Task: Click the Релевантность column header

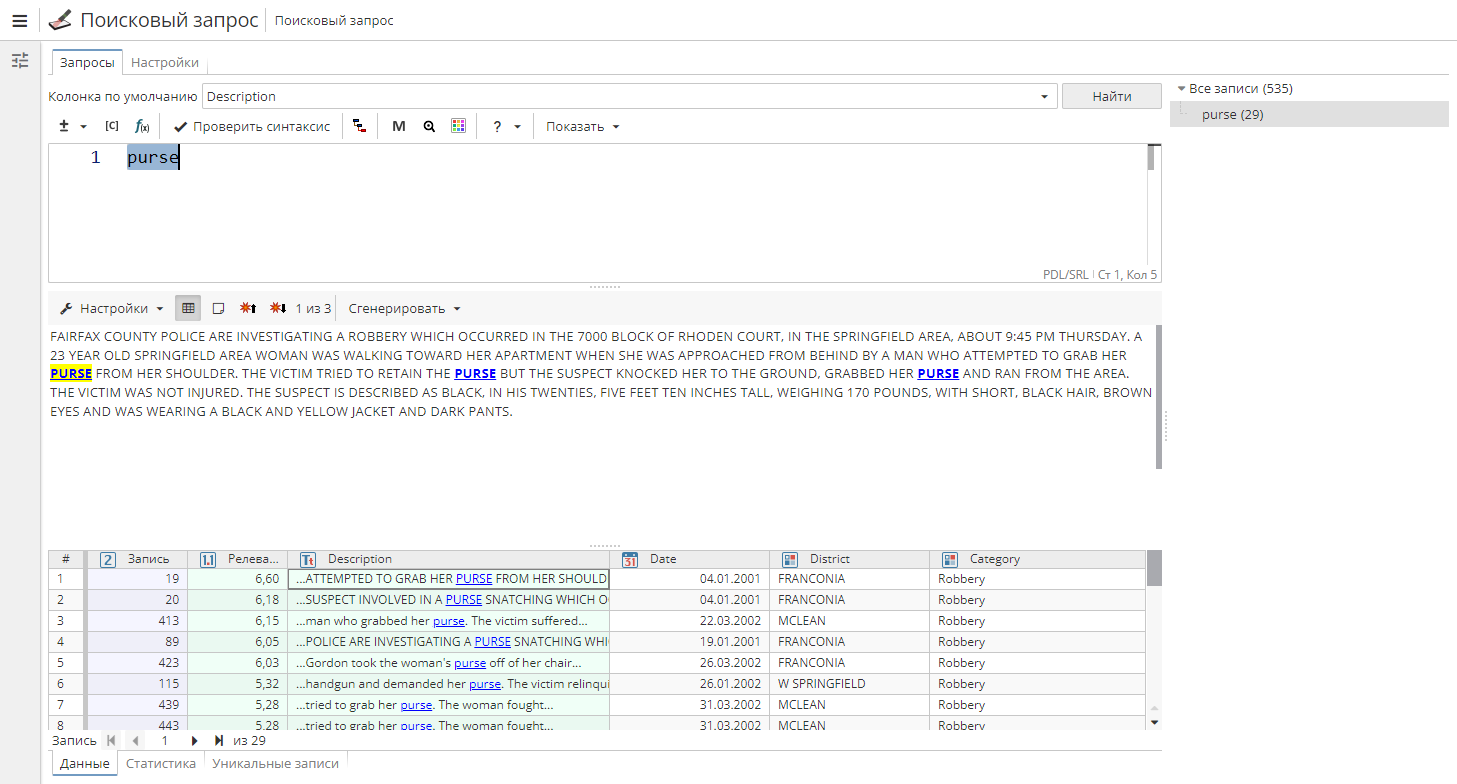Action: tap(238, 559)
